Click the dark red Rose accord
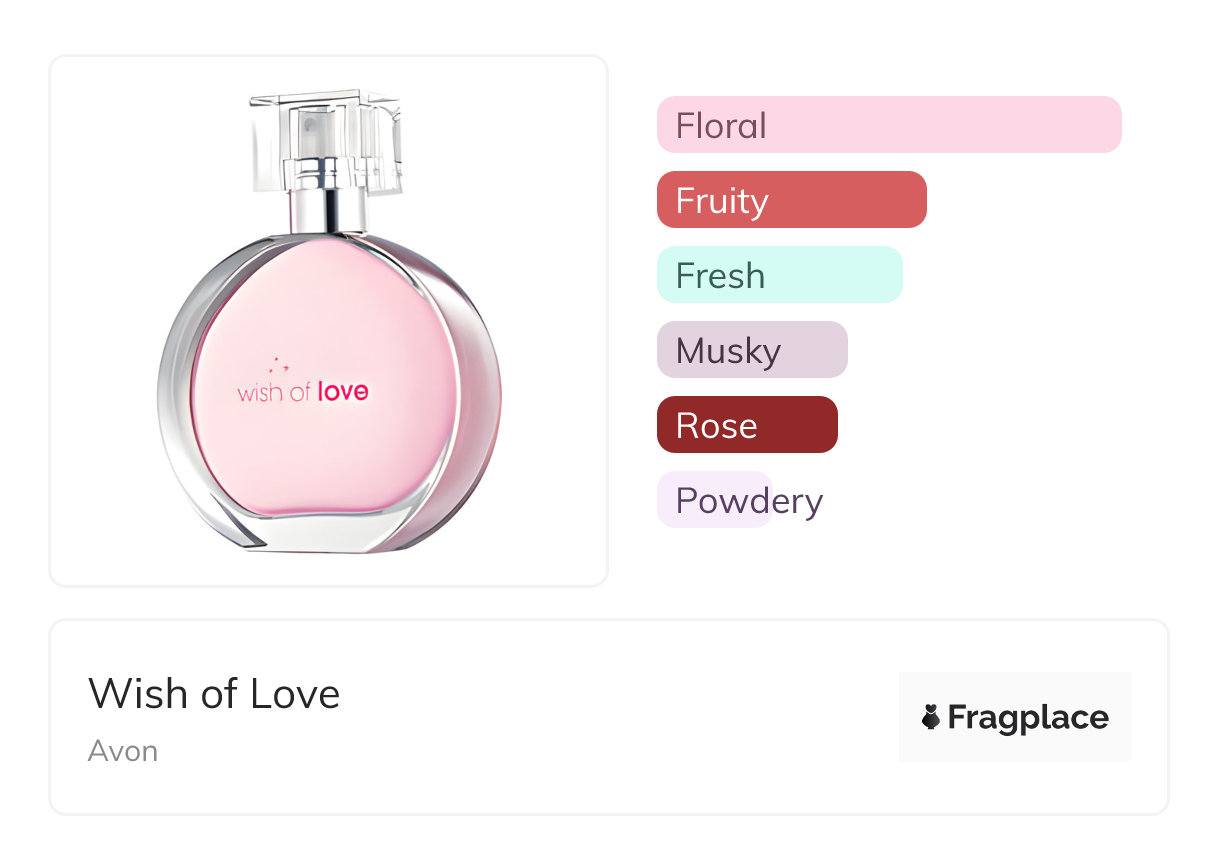 (x=746, y=425)
